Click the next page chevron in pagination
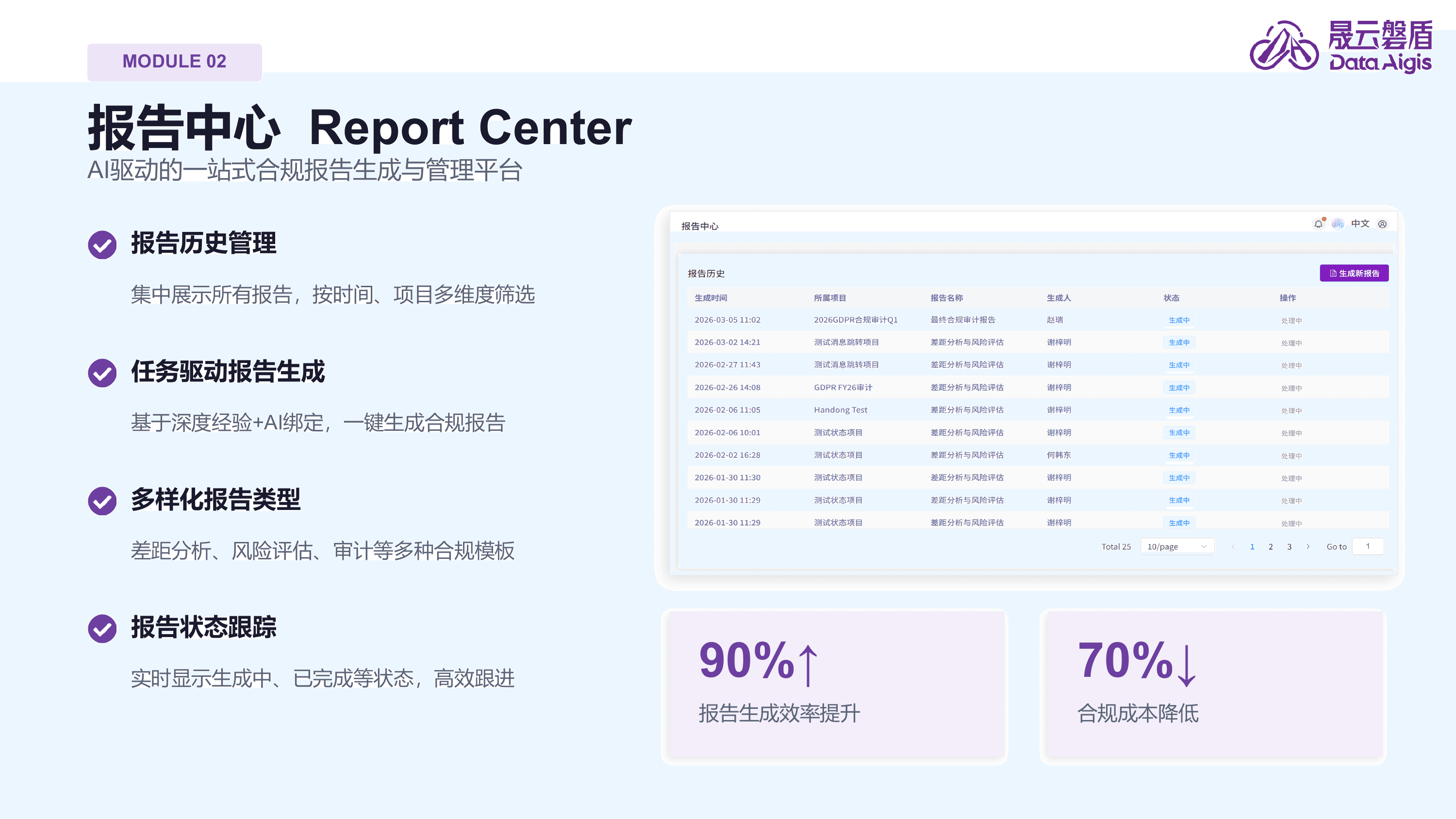The width and height of the screenshot is (1456, 819). 1308,546
